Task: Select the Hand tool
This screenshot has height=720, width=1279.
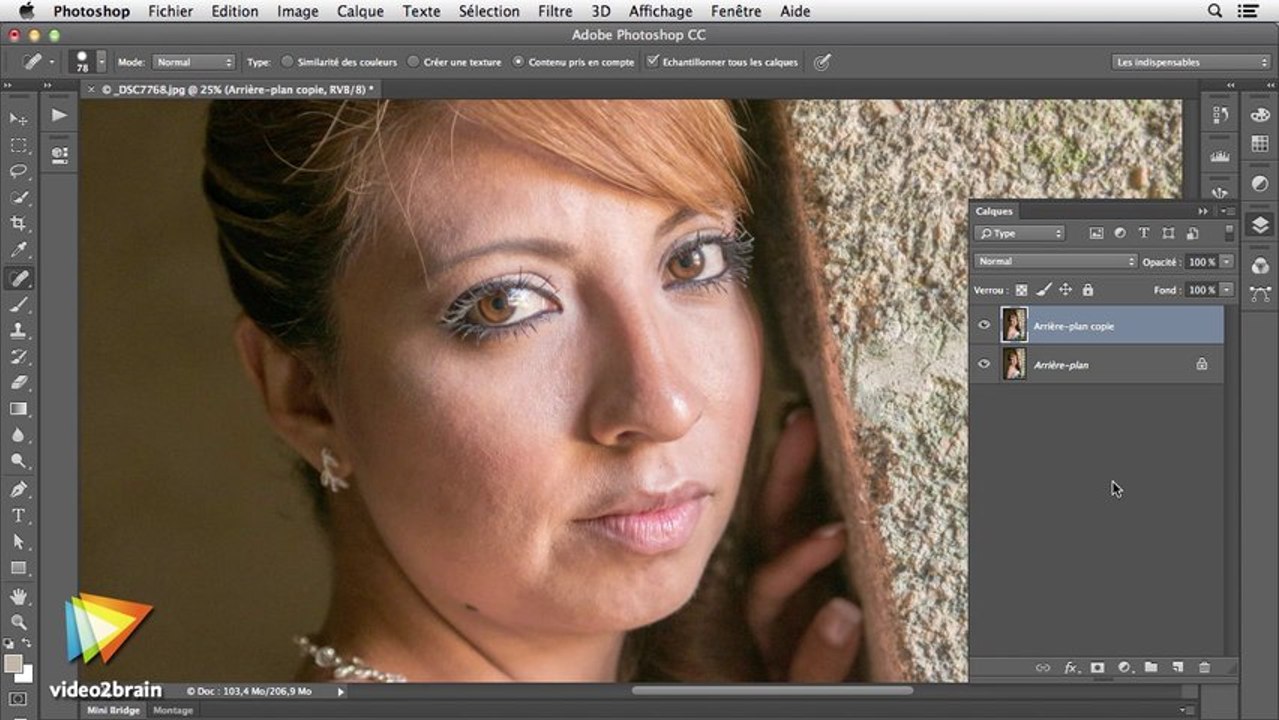Action: click(19, 596)
